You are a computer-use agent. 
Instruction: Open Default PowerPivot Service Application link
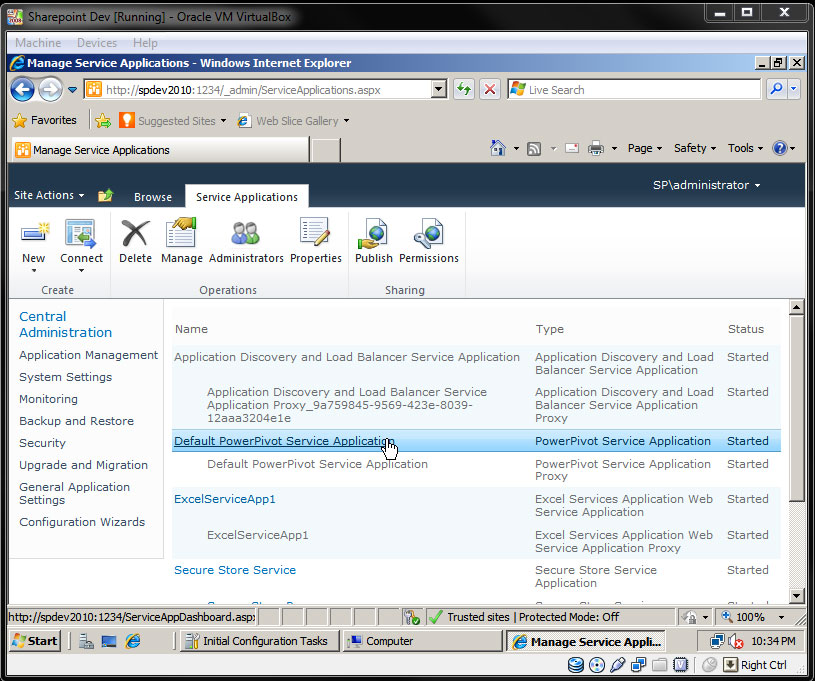pyautogui.click(x=284, y=441)
